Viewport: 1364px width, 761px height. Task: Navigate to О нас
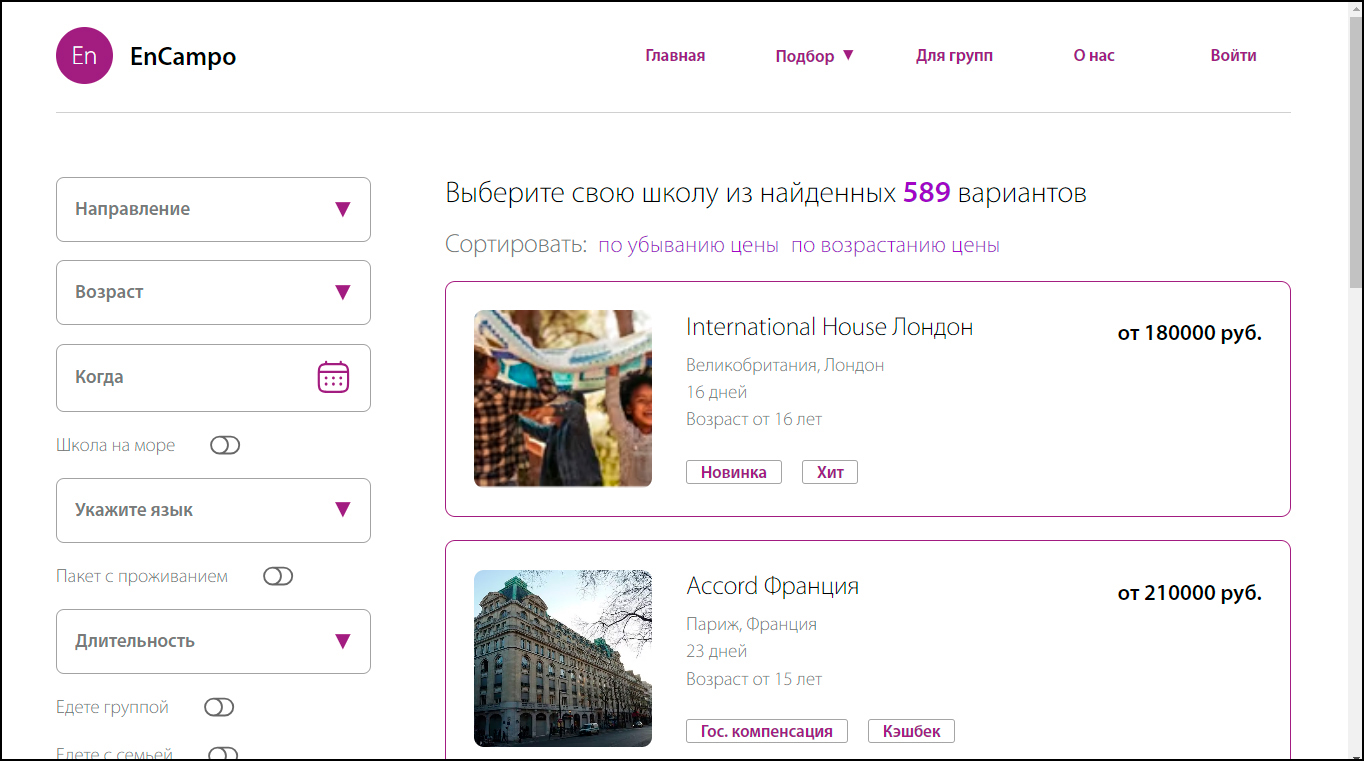click(x=1094, y=56)
